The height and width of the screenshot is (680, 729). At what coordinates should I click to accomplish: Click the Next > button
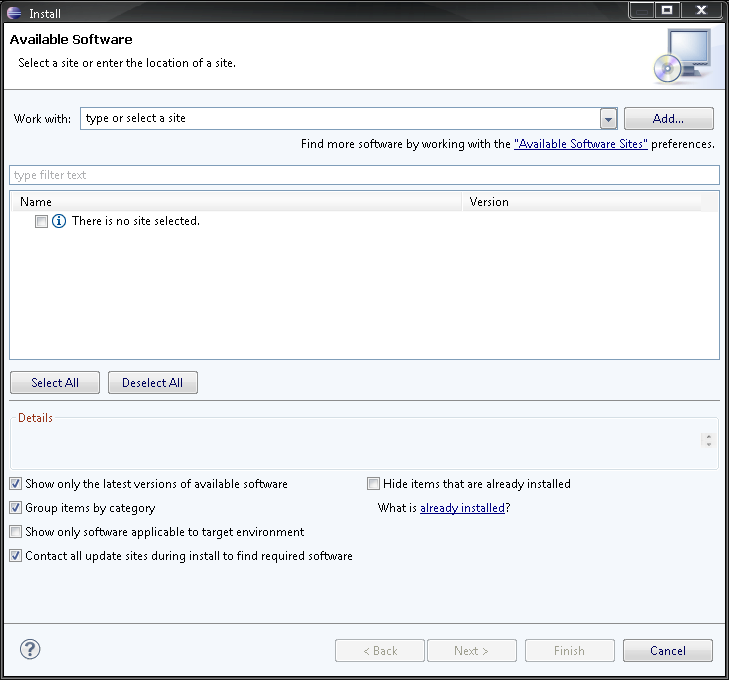click(x=471, y=650)
